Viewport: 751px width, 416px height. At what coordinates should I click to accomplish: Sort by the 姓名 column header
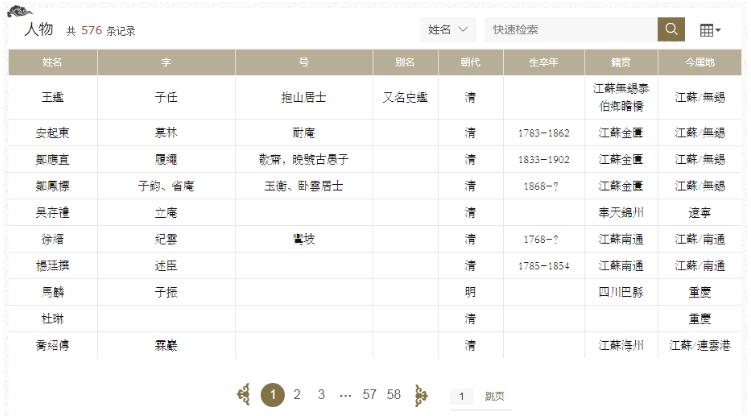(53, 62)
